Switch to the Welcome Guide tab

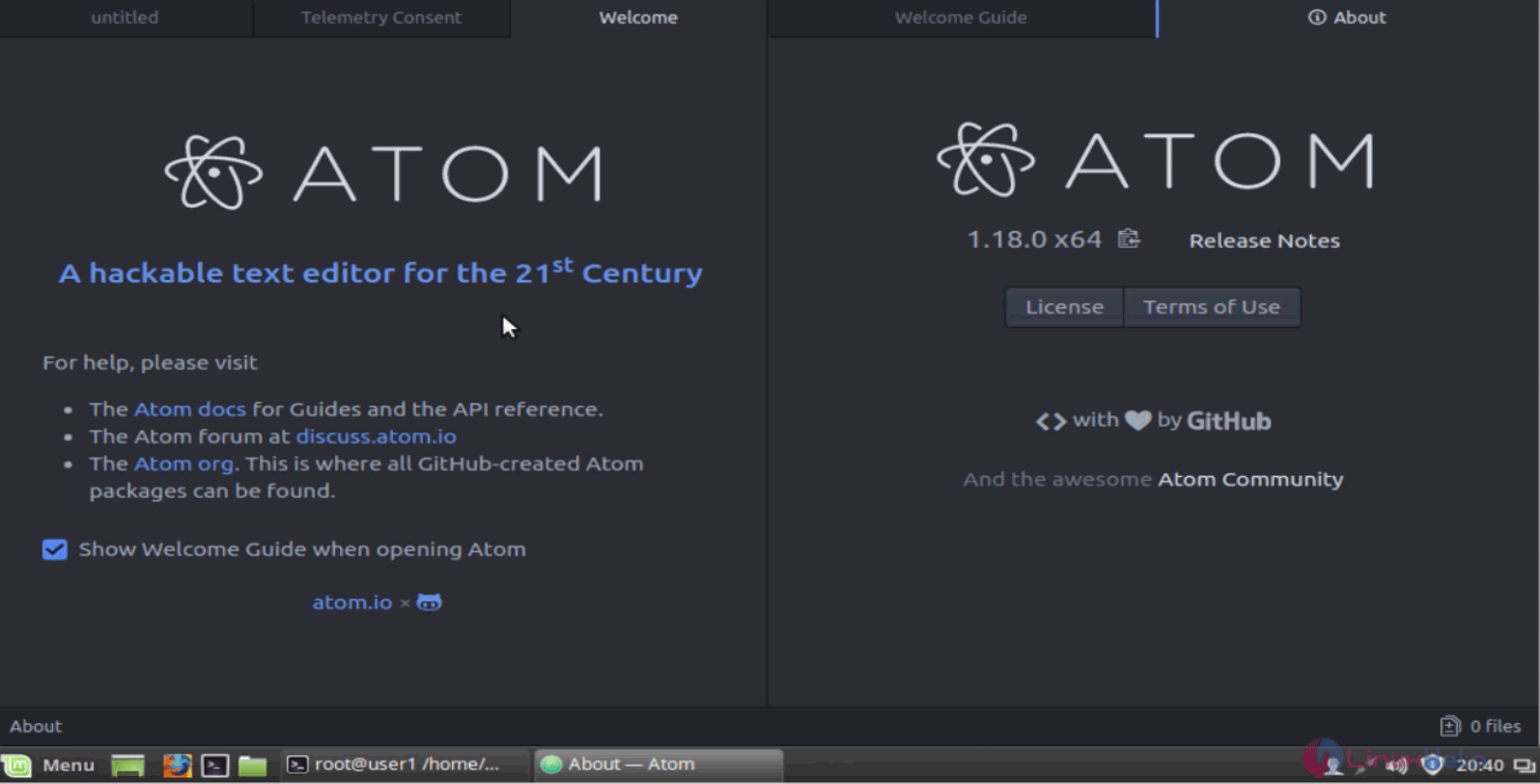(x=961, y=17)
